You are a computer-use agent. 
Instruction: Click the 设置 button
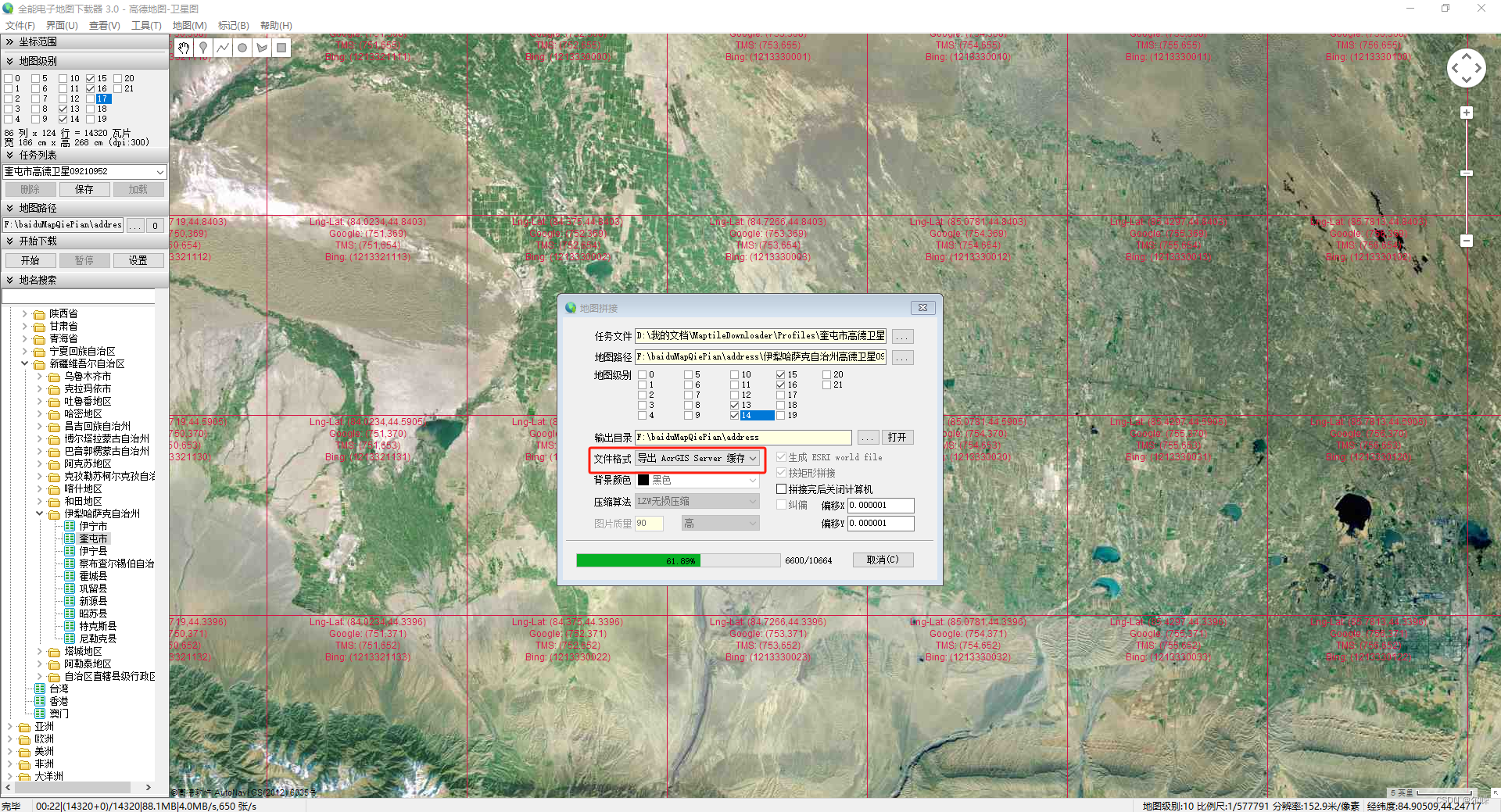click(138, 260)
